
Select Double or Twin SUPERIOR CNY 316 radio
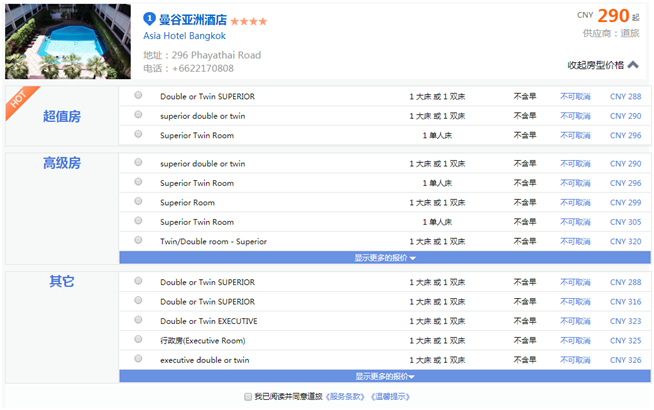pyautogui.click(x=138, y=300)
